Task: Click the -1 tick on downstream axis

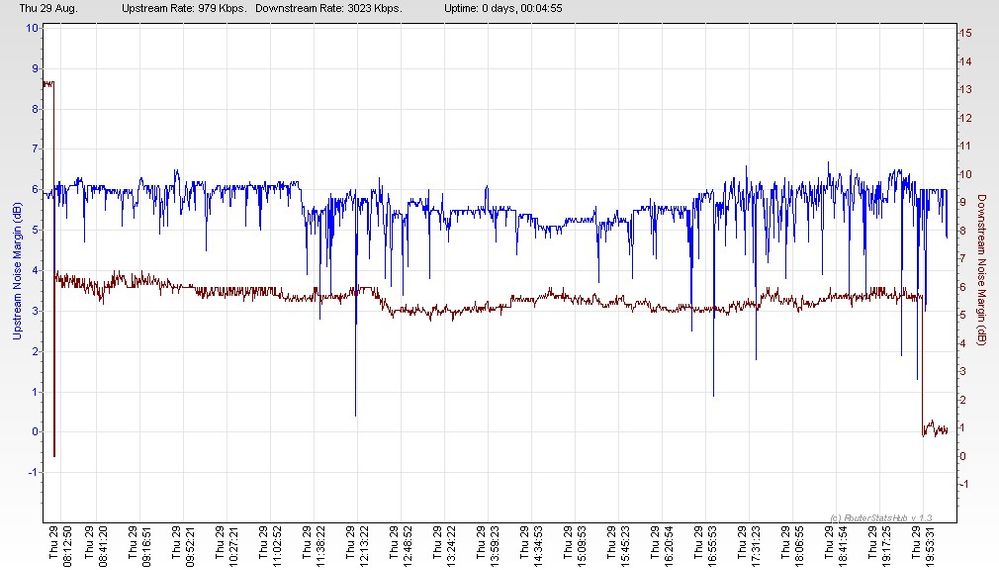Action: tap(965, 484)
